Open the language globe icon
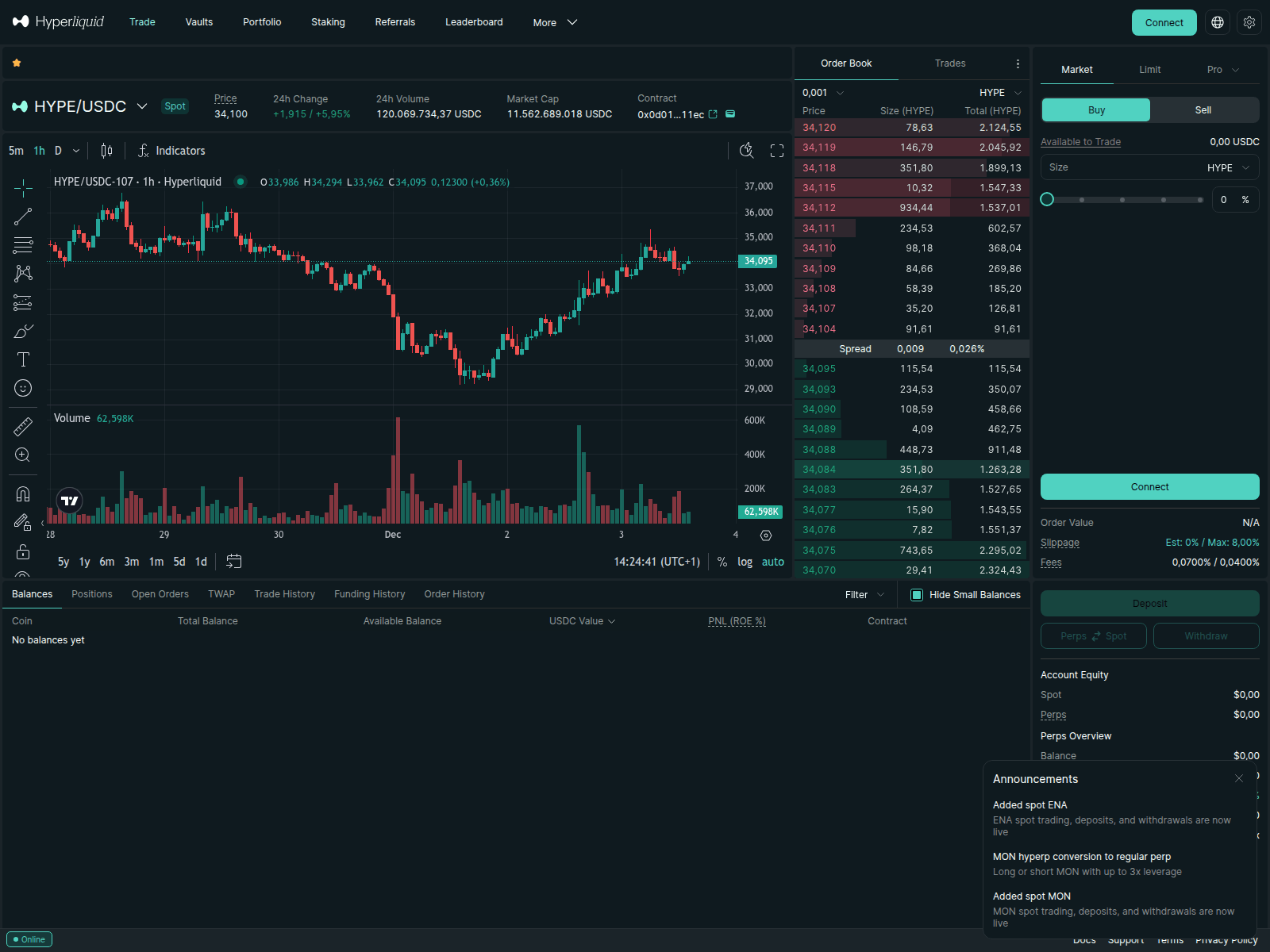Image resolution: width=1270 pixels, height=952 pixels. [1218, 22]
